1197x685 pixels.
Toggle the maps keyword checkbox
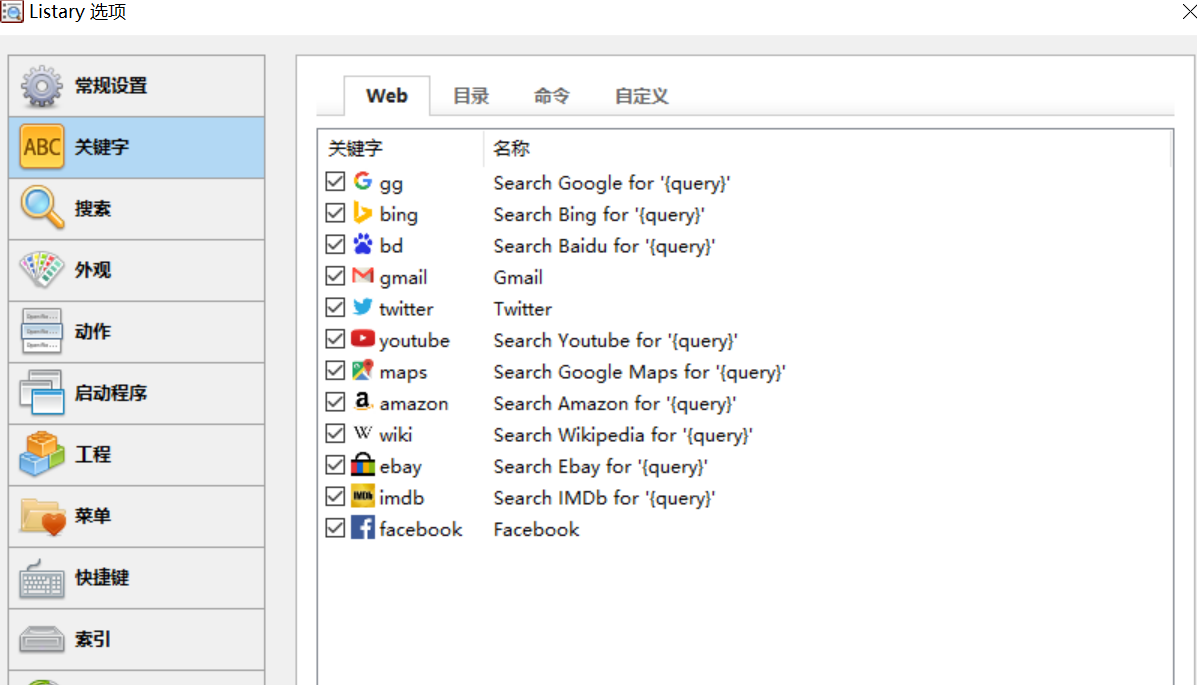click(335, 370)
